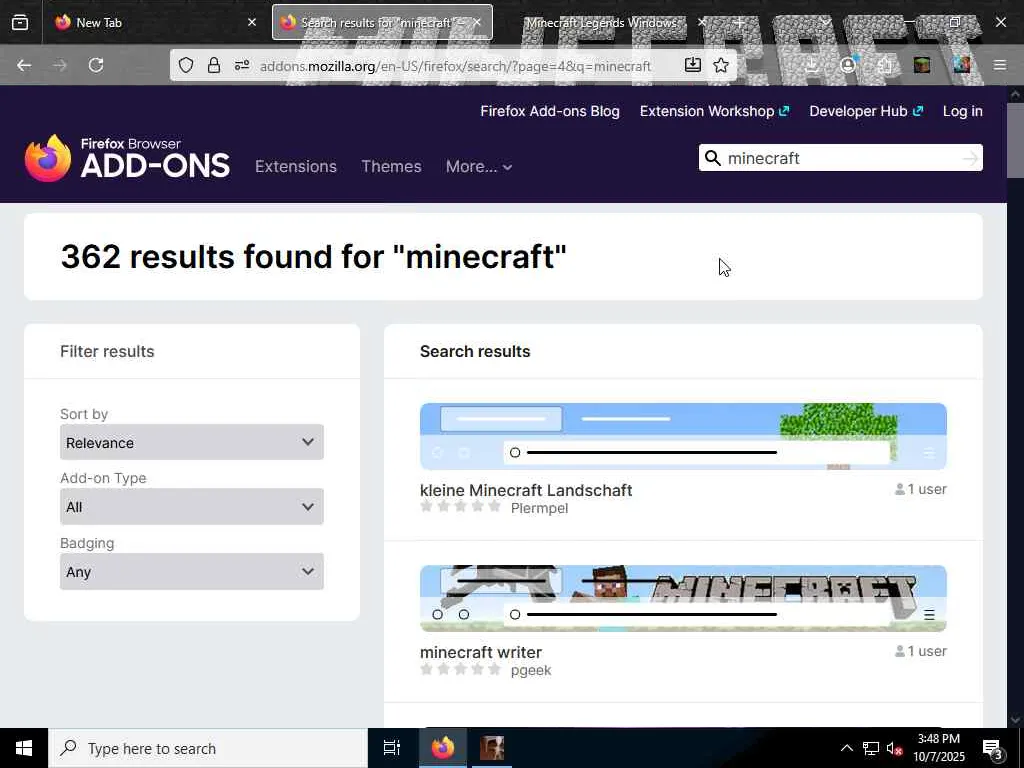Screen dimensions: 1024x768
Task: Close the Search results tab
Action: (477, 22)
